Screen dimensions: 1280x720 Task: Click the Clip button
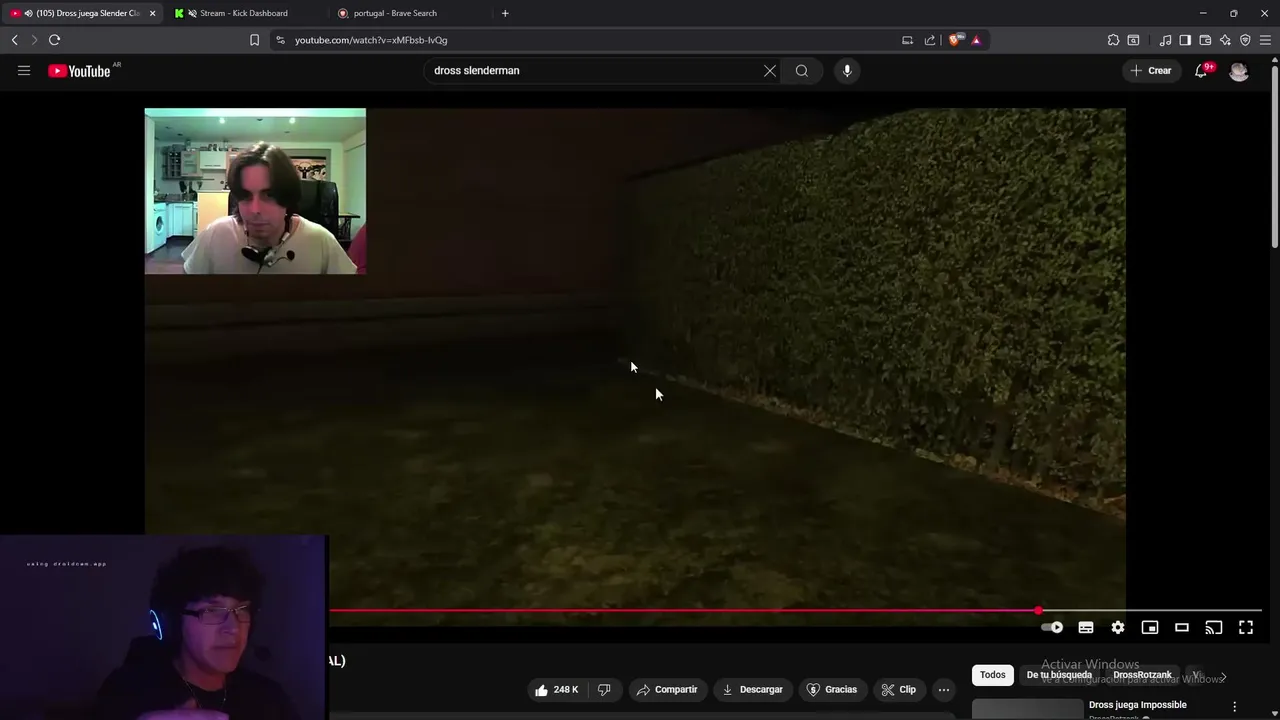898,690
